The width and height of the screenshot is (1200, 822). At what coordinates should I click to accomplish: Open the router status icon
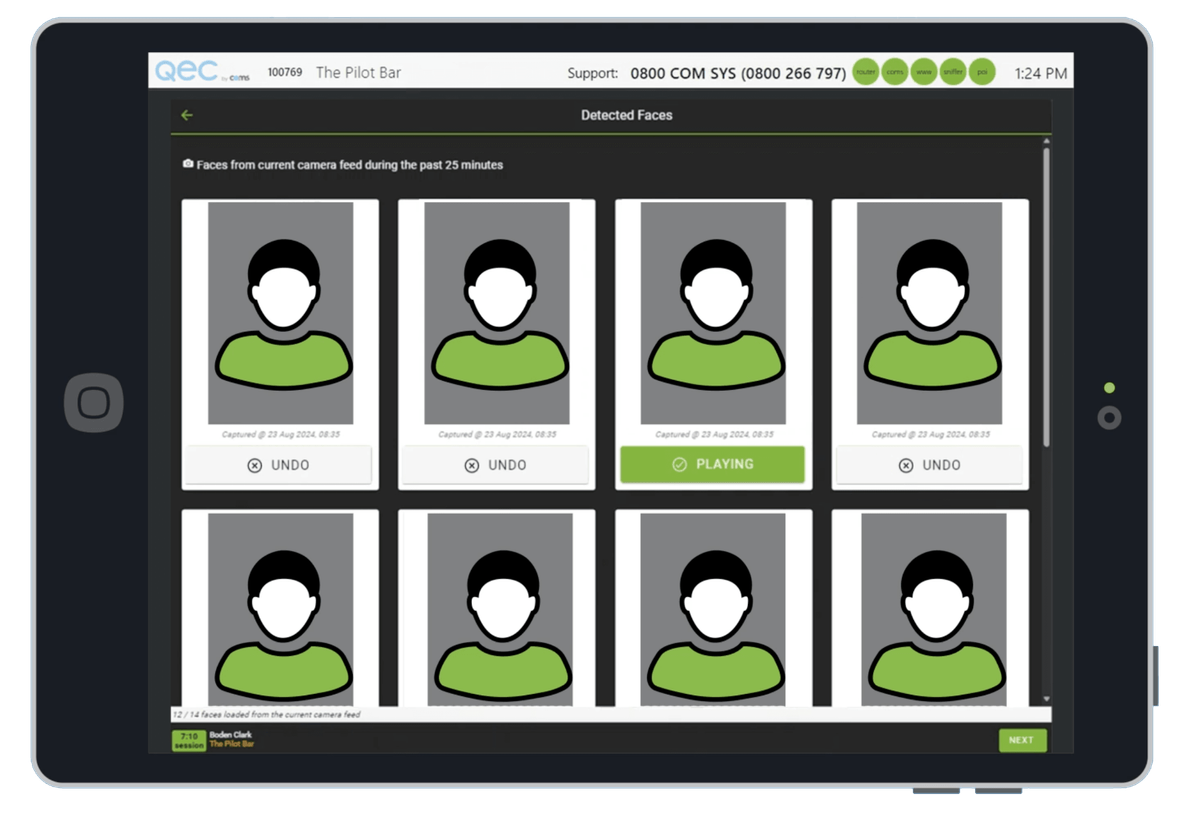pos(864,72)
